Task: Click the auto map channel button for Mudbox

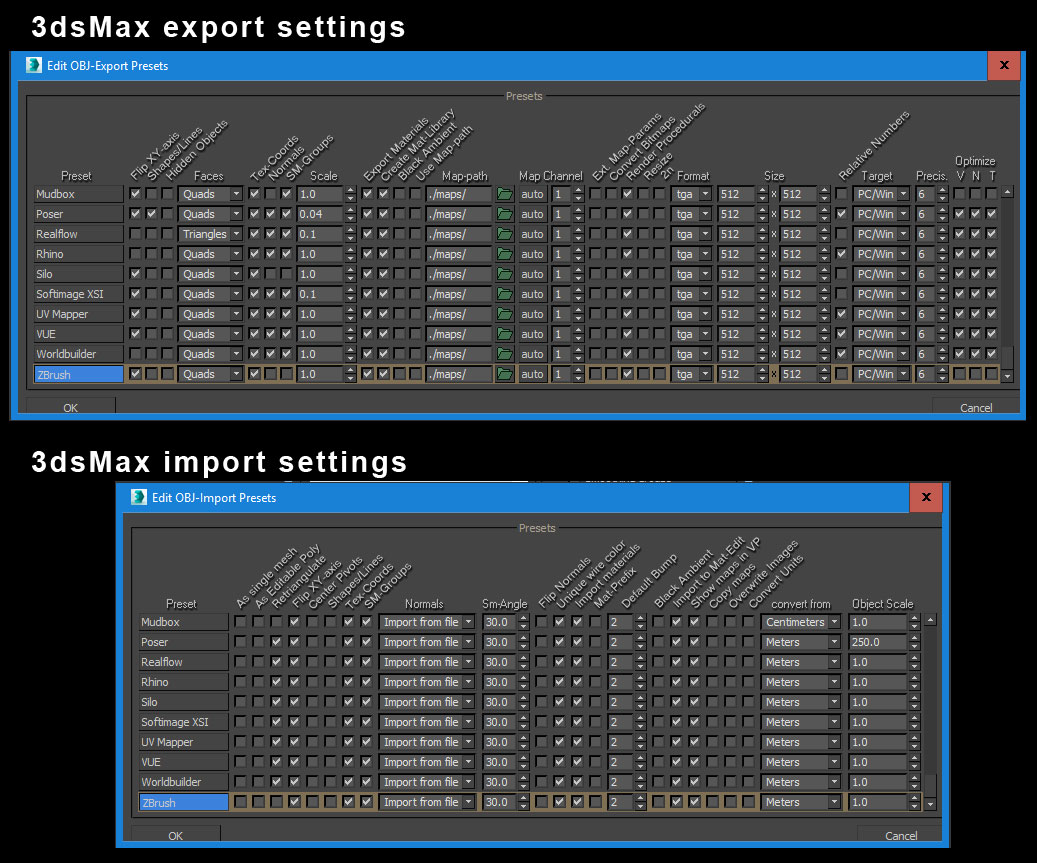Action: coord(532,194)
